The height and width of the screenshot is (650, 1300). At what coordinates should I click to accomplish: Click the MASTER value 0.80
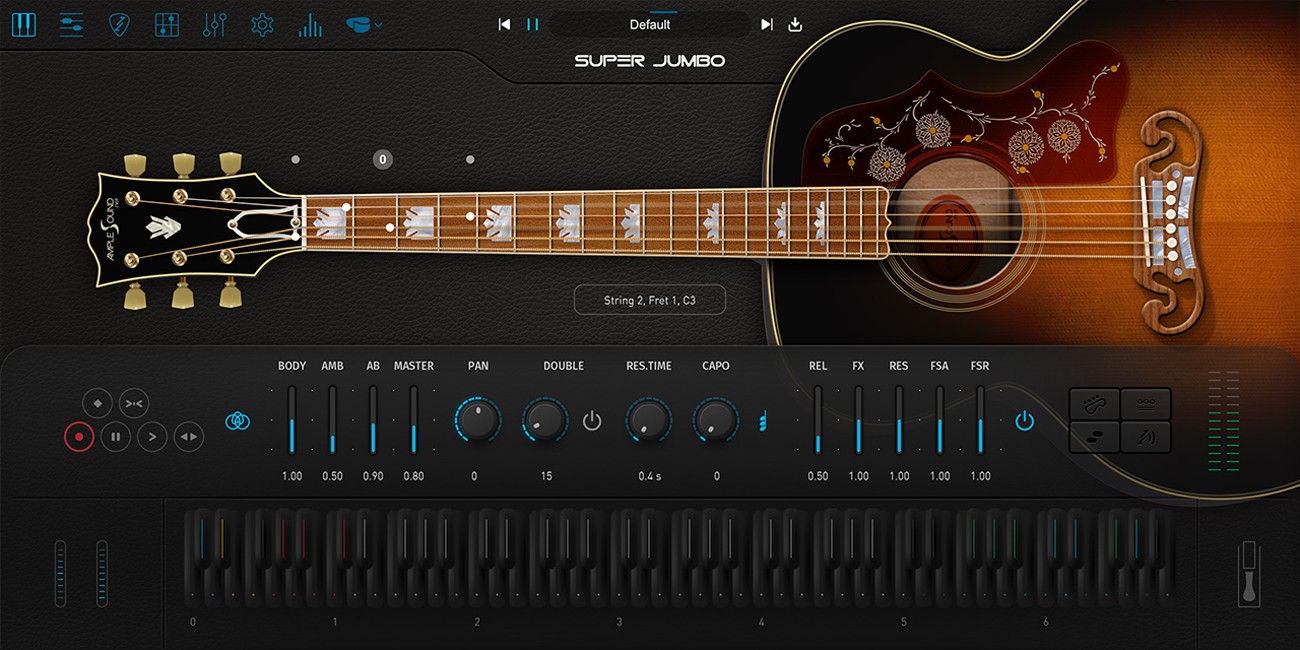(413, 476)
